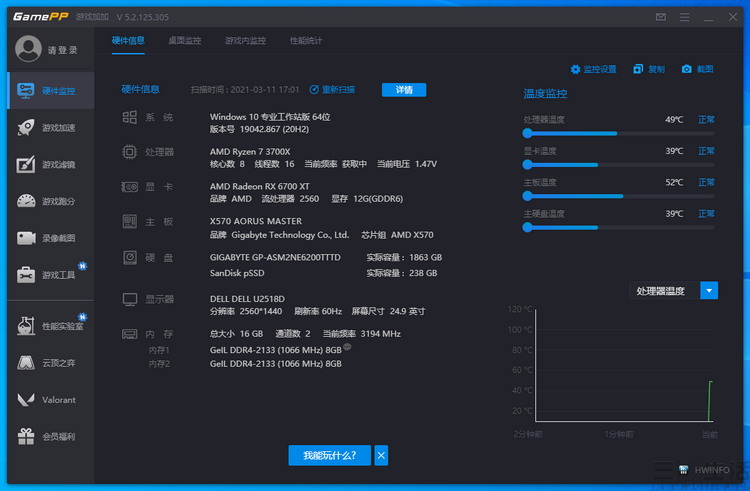The width and height of the screenshot is (750, 491).
Task: Click the 系统 Windows icon
Action: pyautogui.click(x=130, y=117)
